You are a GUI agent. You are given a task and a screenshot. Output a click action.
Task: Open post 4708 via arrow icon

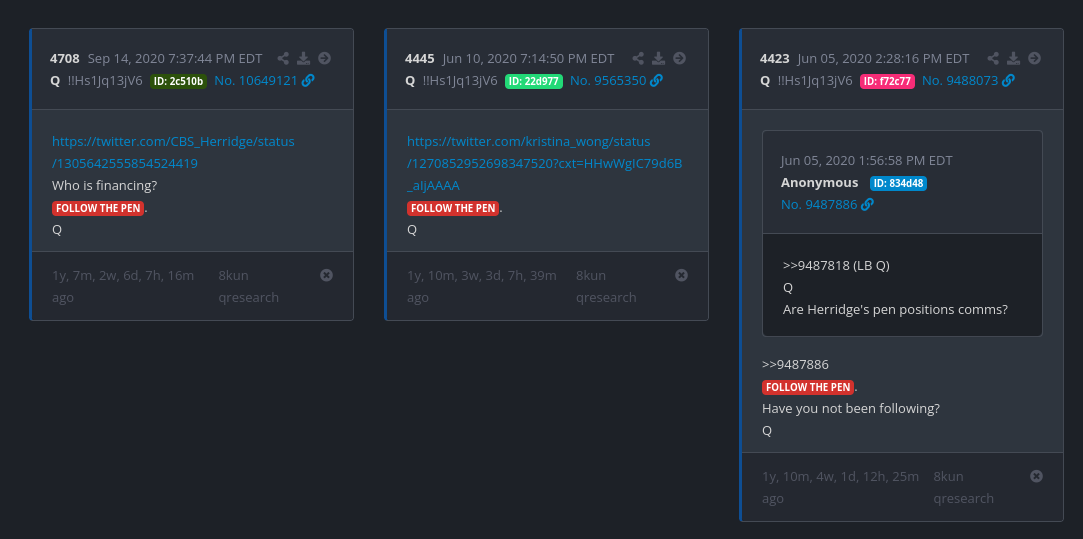pyautogui.click(x=325, y=59)
